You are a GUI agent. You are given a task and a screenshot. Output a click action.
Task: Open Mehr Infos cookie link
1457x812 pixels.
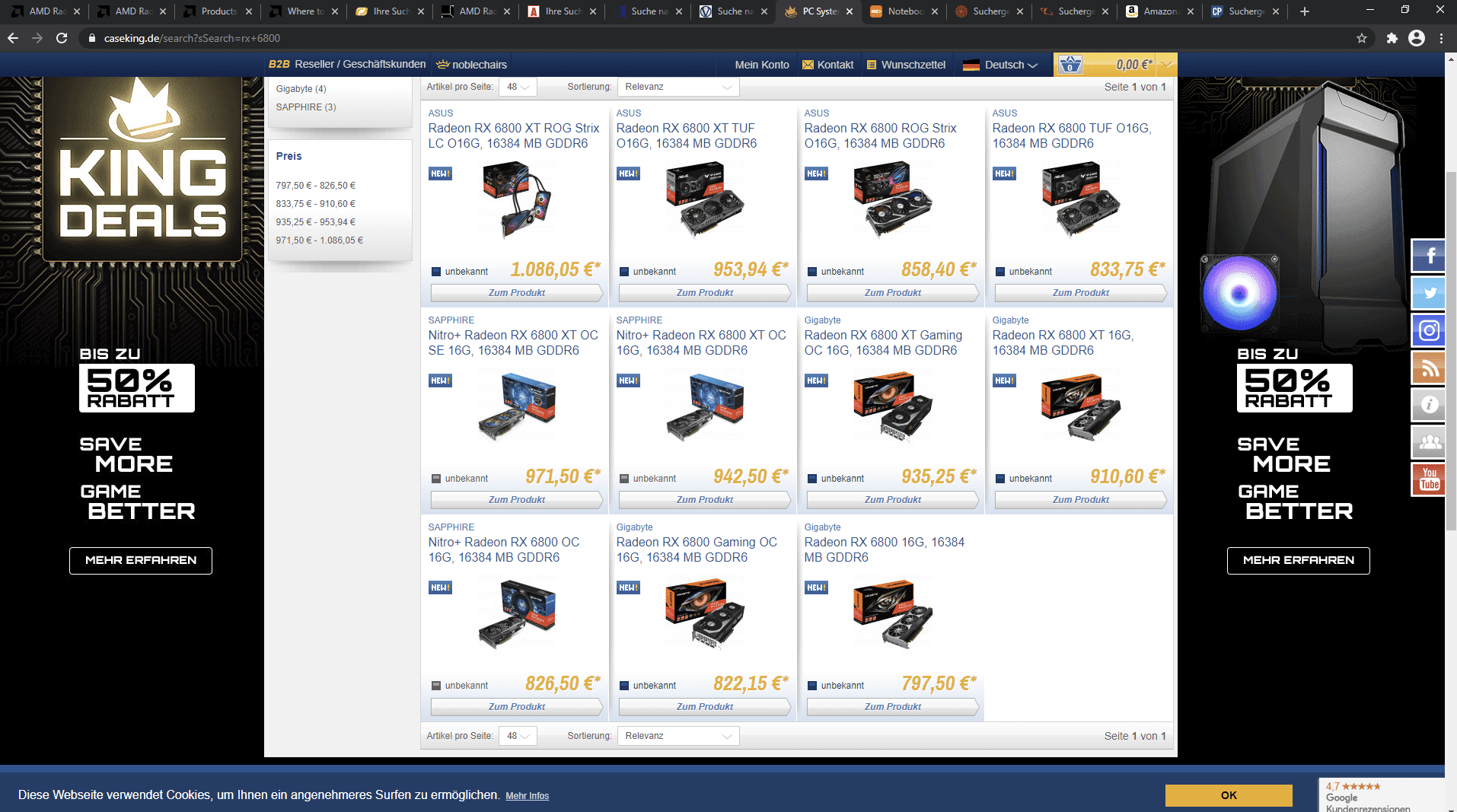(527, 796)
